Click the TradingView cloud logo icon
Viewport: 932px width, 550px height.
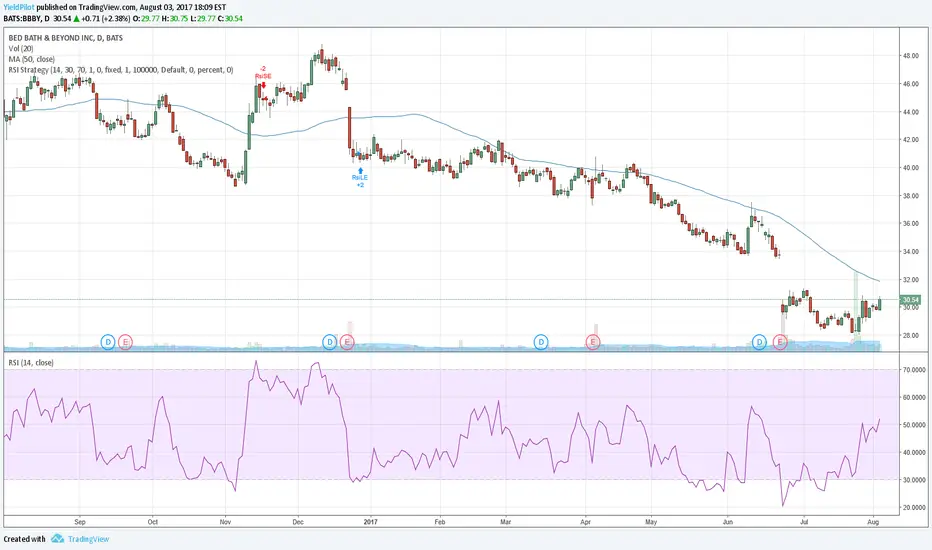[57, 538]
